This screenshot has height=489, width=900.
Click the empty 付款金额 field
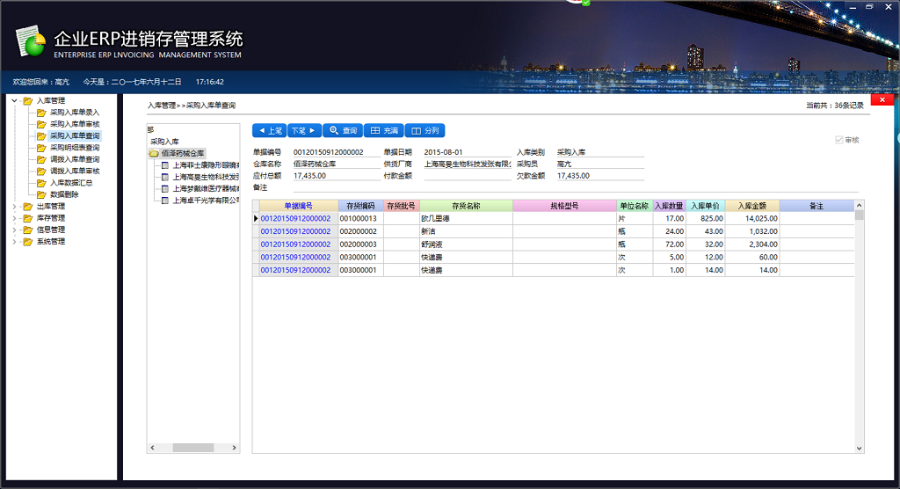(x=467, y=176)
